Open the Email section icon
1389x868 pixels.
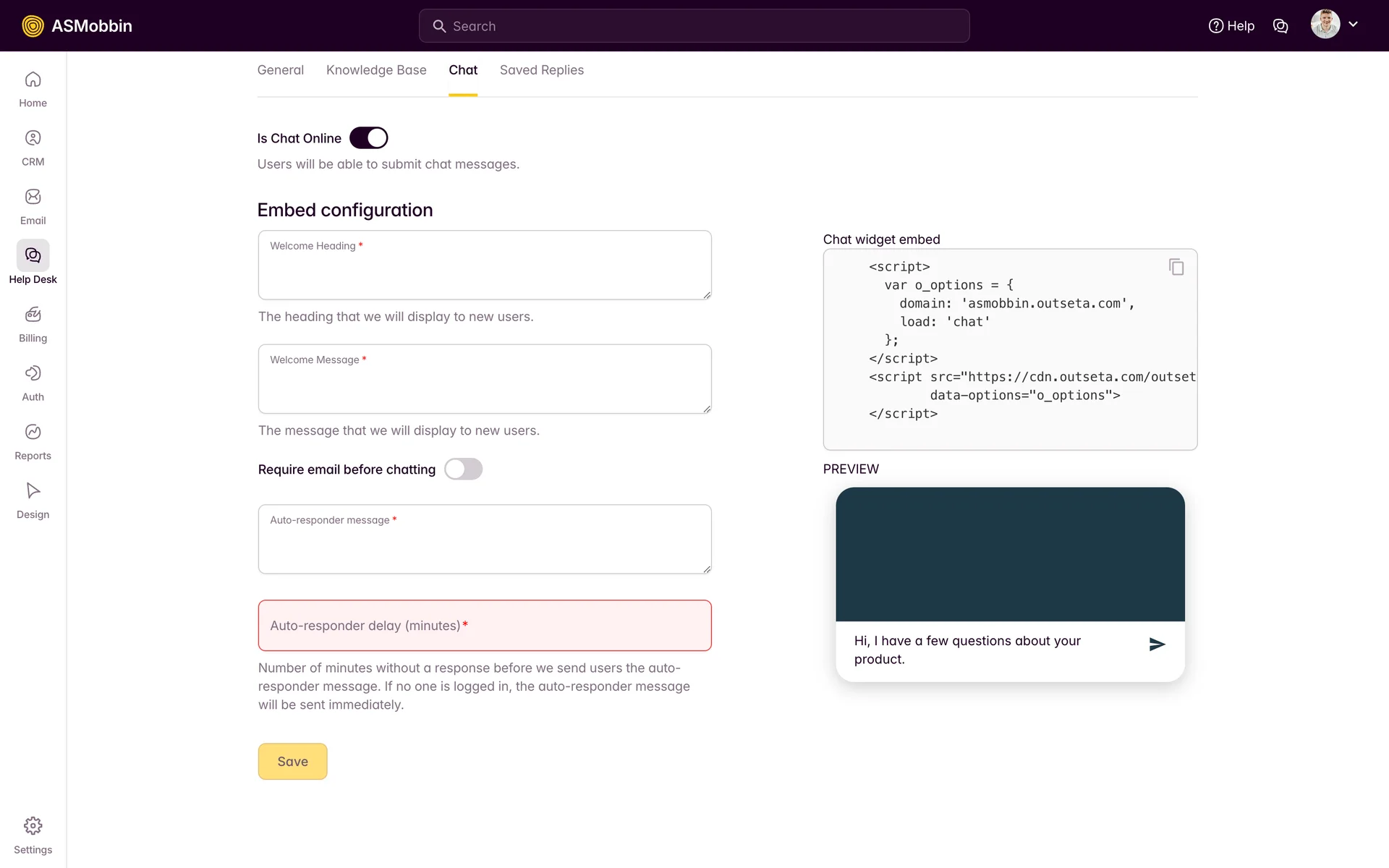tap(33, 197)
